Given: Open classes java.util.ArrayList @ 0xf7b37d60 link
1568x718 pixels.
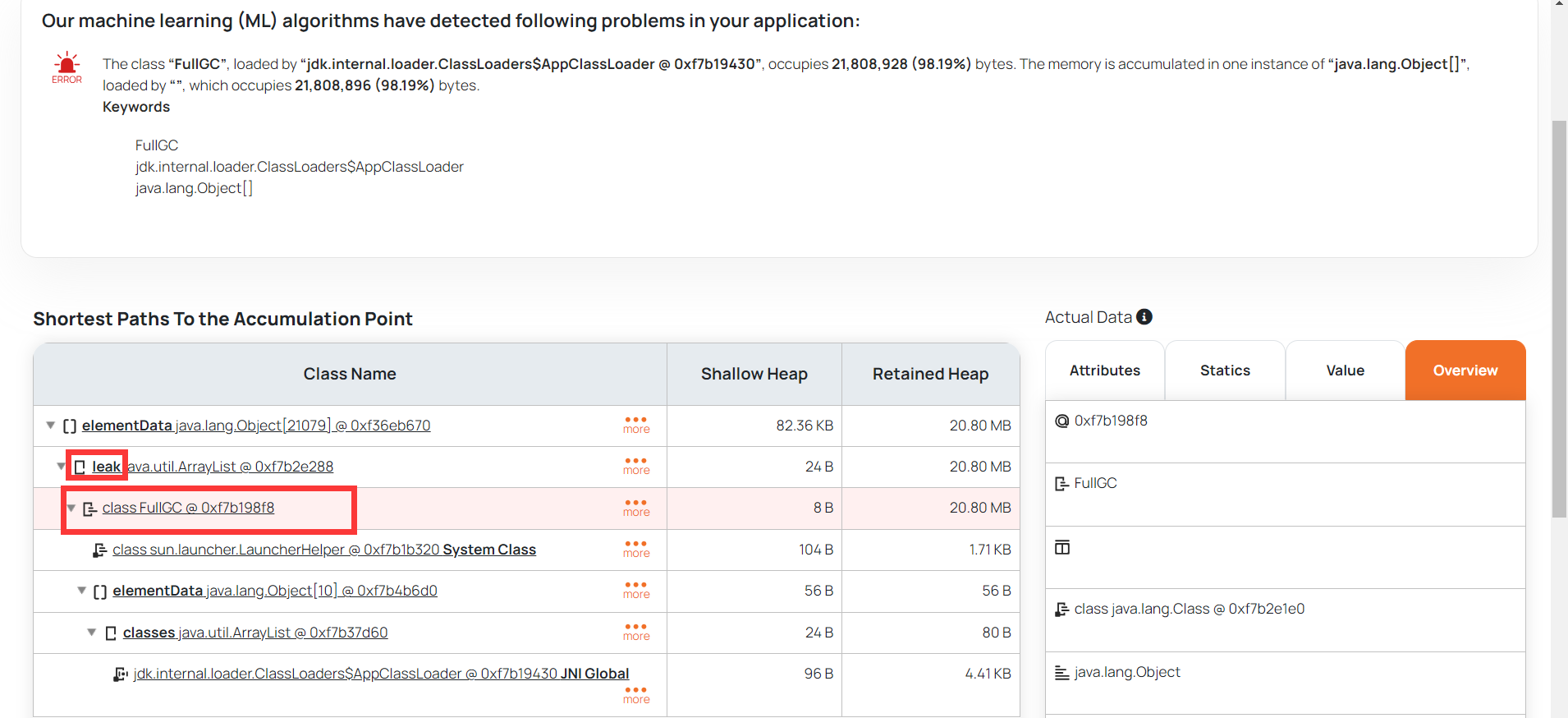Looking at the screenshot, I should tap(255, 633).
